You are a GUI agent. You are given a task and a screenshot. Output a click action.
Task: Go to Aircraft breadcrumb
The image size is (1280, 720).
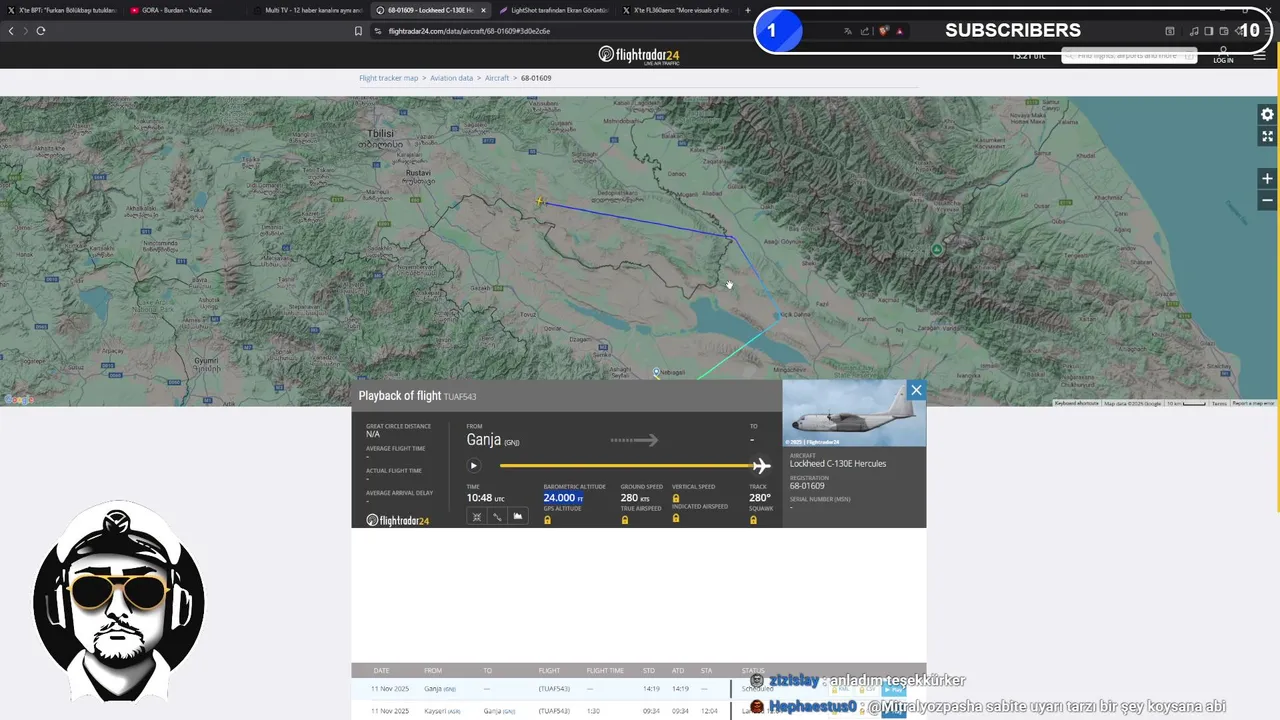point(497,78)
